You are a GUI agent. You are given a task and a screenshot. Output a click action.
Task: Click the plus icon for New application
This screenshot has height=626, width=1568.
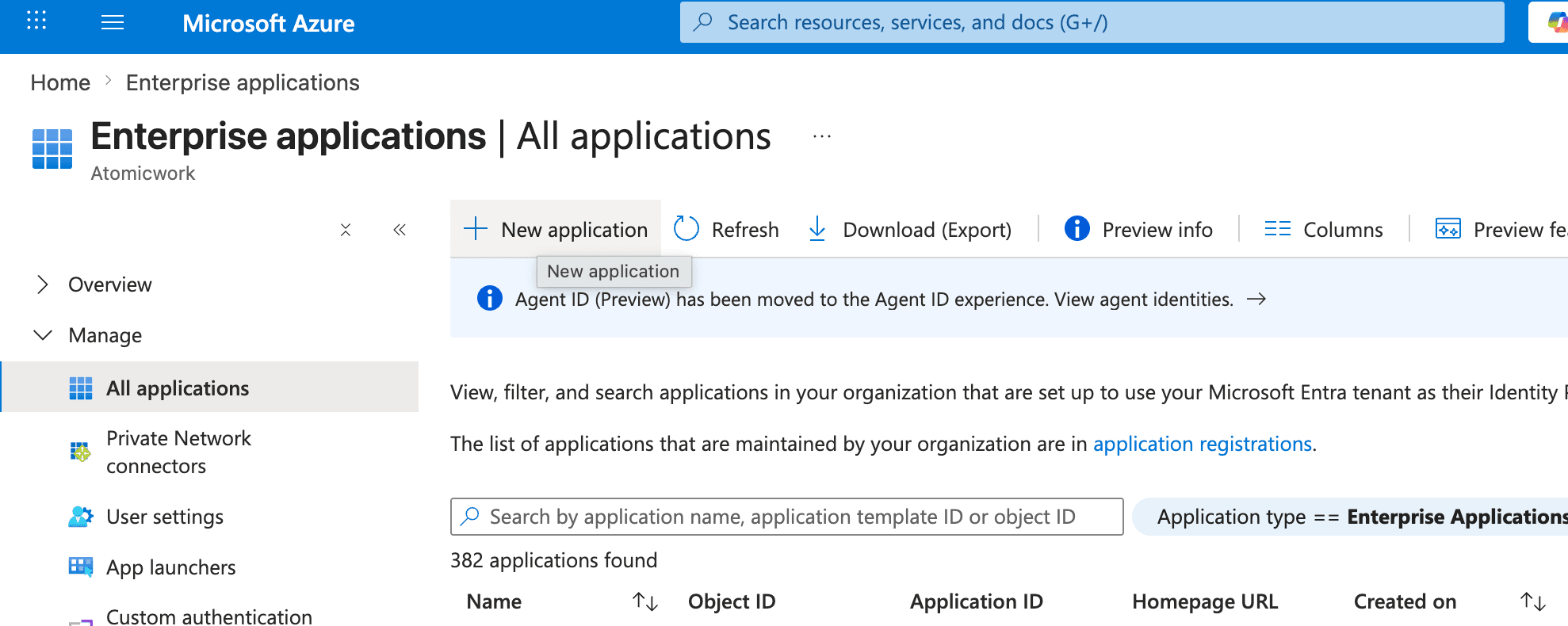pos(476,228)
